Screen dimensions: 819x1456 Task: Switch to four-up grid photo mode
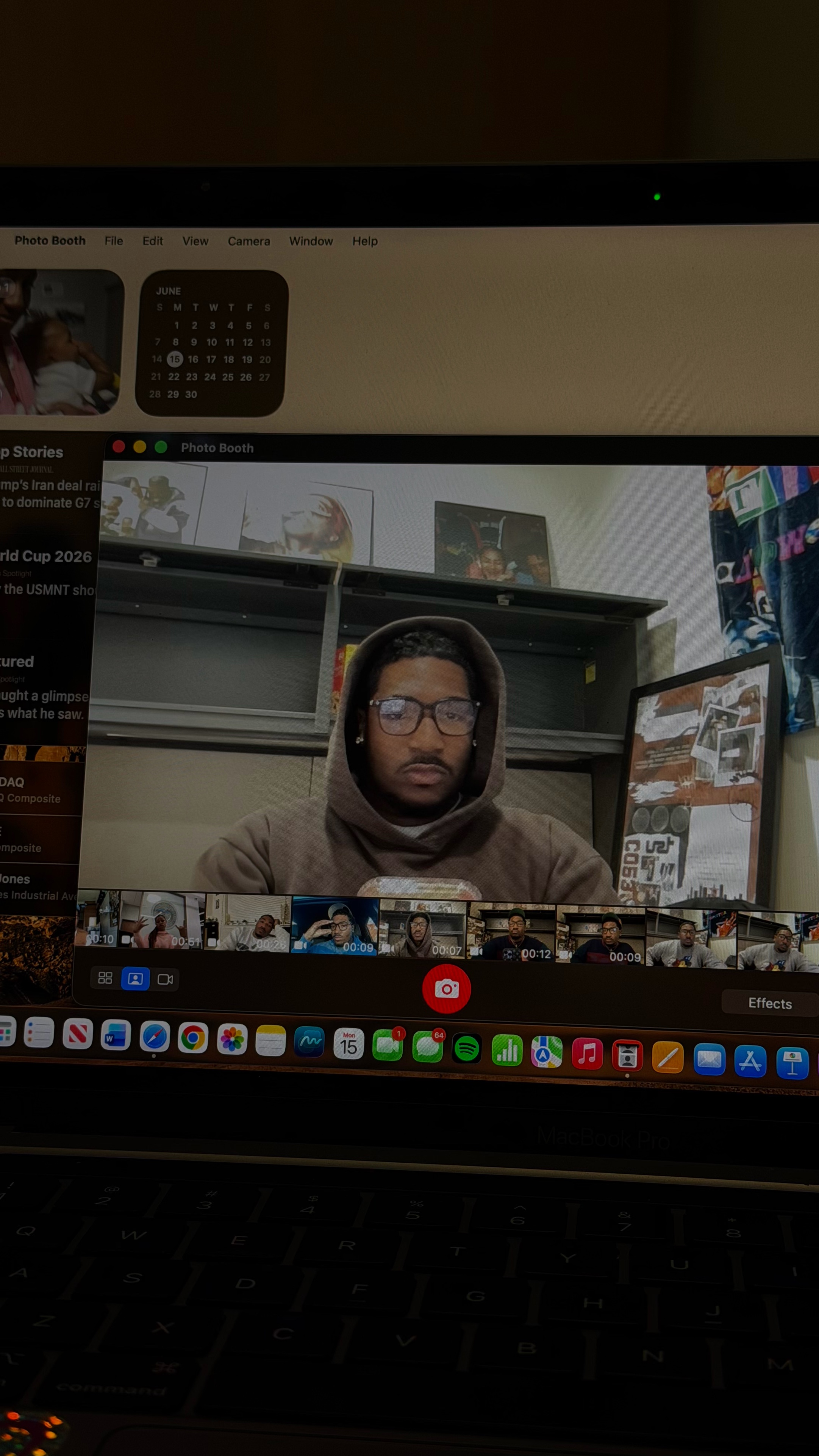tap(105, 978)
